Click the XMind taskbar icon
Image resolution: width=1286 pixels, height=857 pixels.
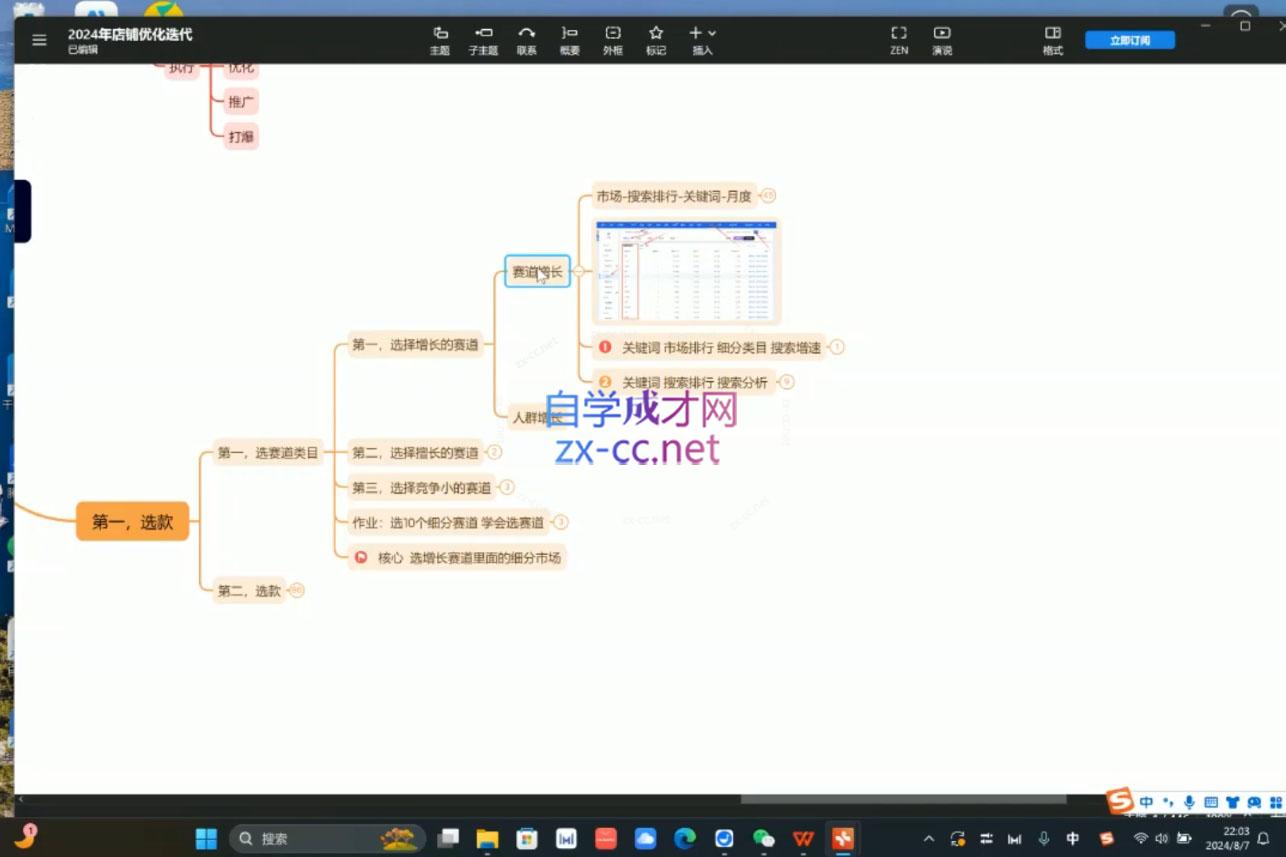tap(843, 838)
